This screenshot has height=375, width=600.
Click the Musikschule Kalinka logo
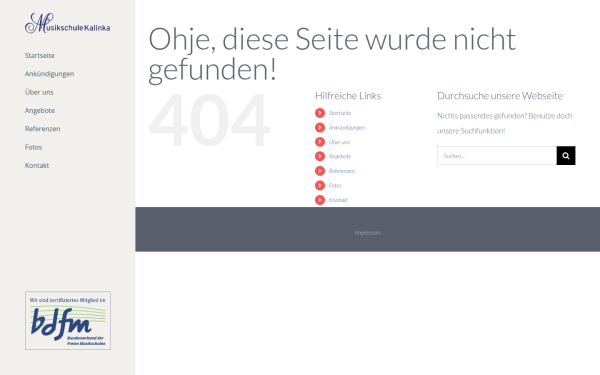tap(67, 23)
